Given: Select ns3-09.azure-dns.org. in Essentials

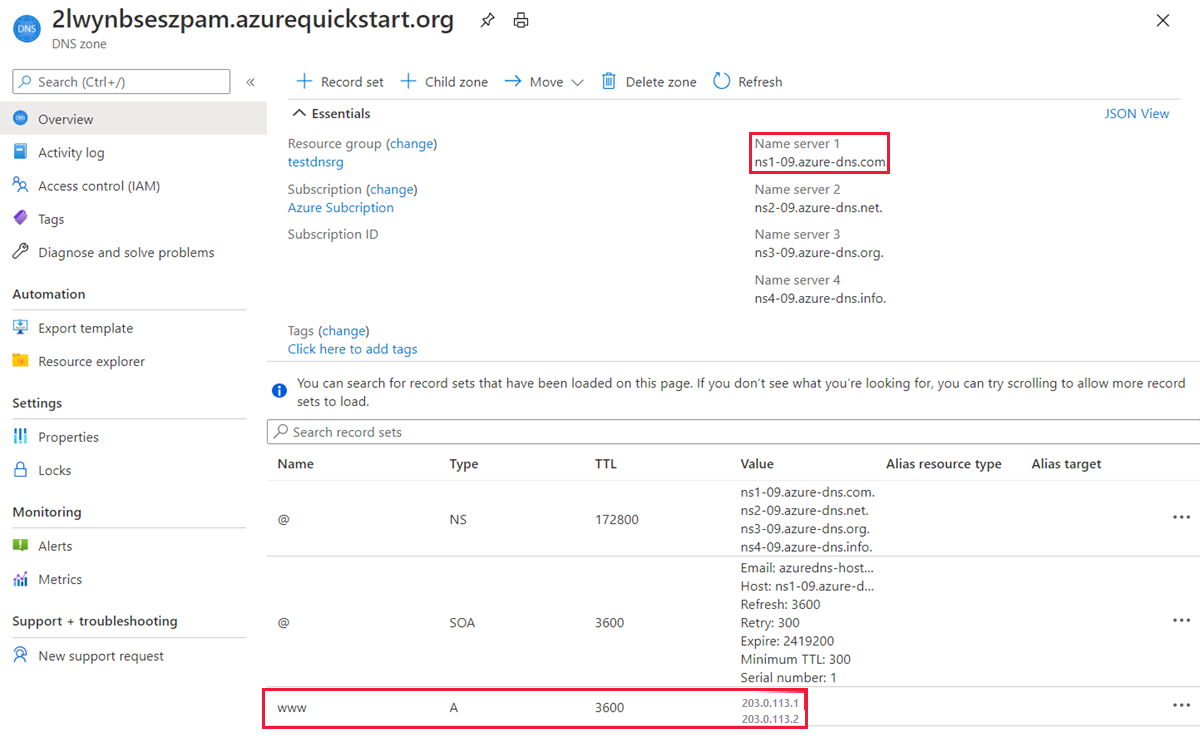Looking at the screenshot, I should 819,253.
